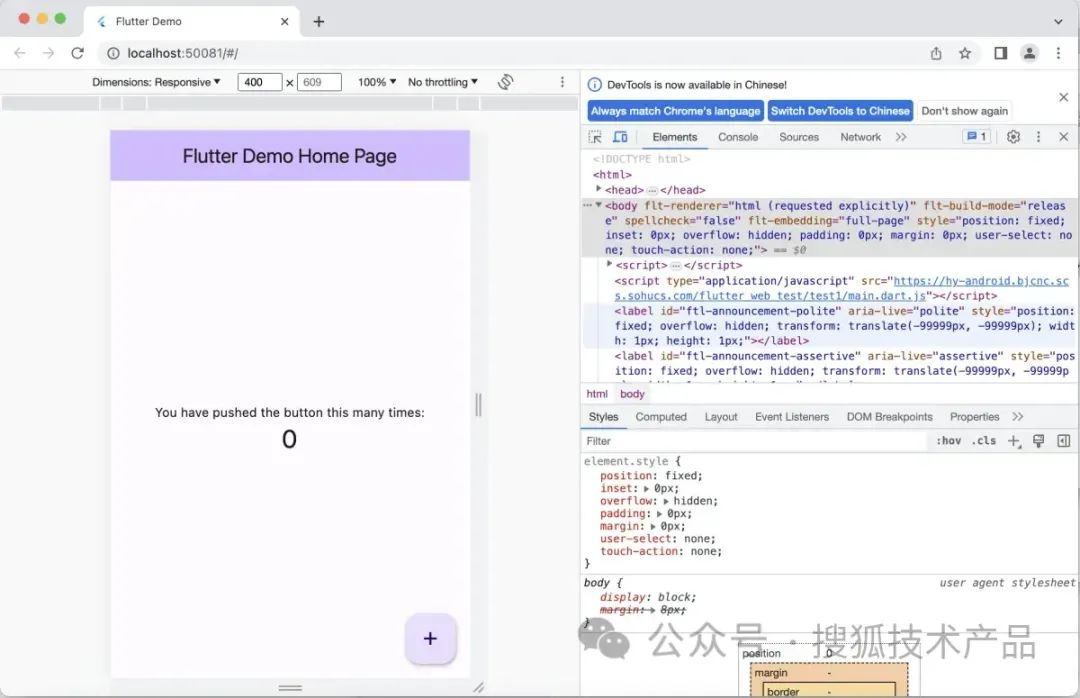Open DevTools customize three-dot menu
1080x698 pixels.
1038,137
